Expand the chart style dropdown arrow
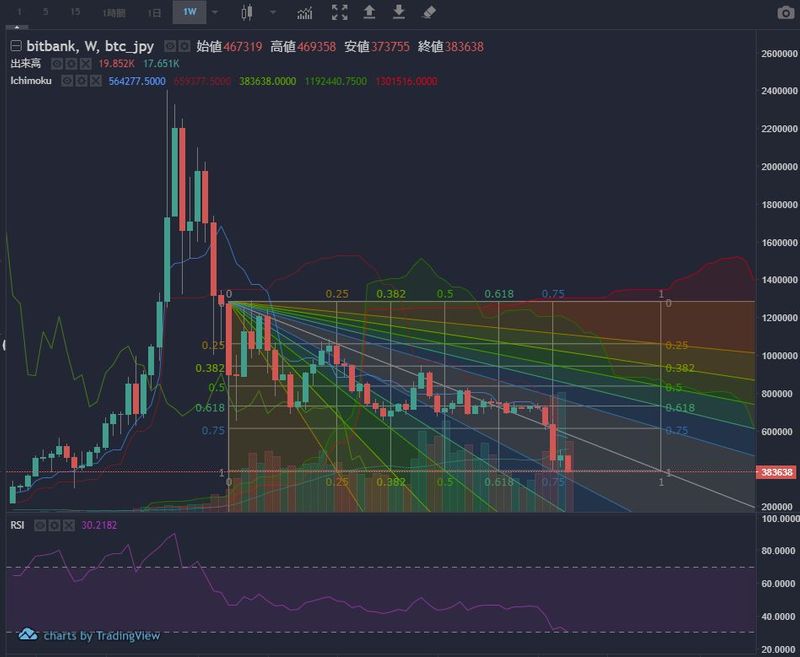Viewport: 800px width, 657px height. click(x=272, y=13)
